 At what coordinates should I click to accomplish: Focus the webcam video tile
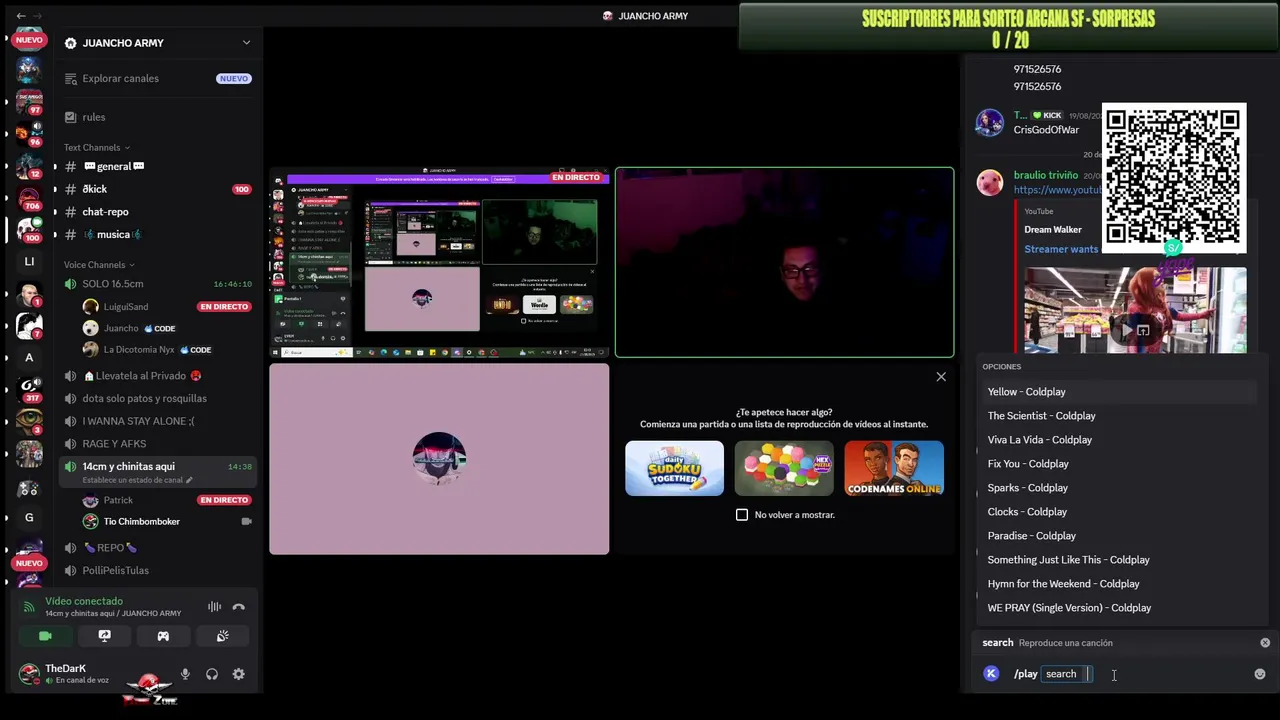coord(784,263)
